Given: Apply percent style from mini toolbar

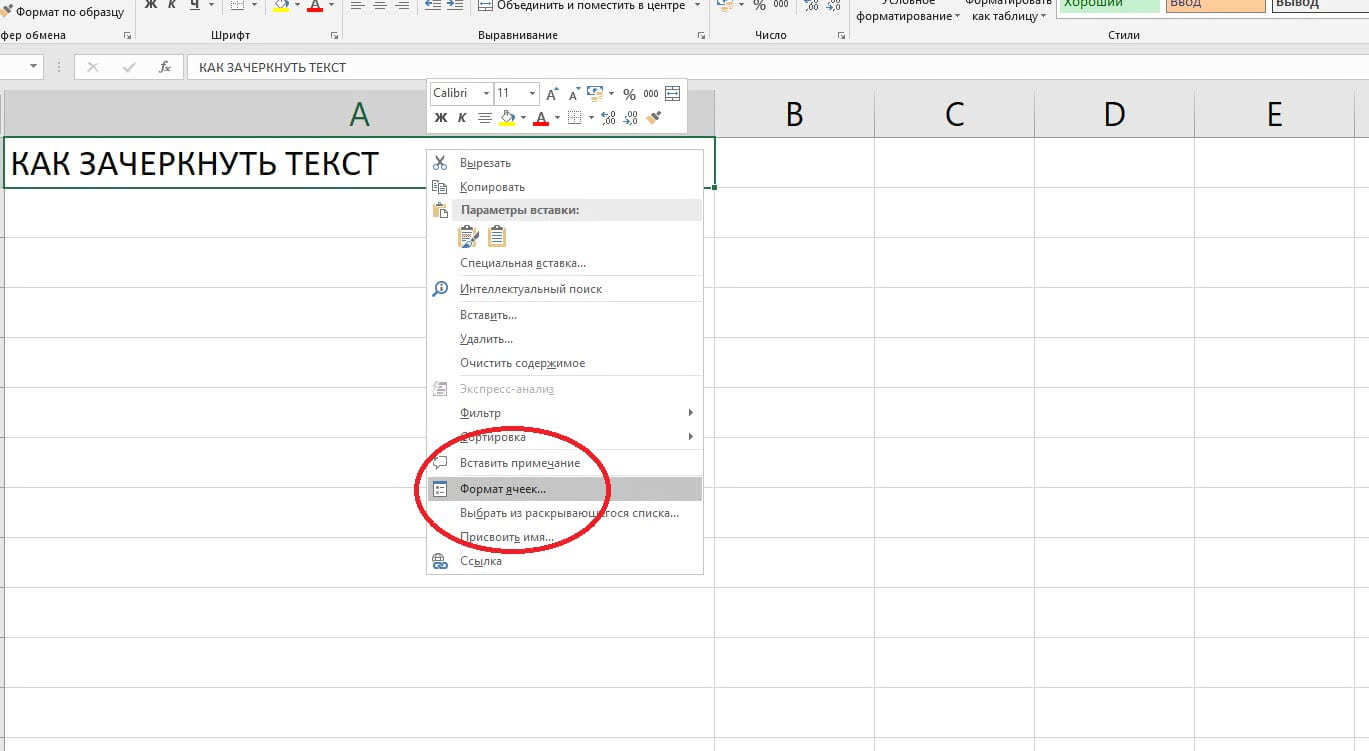Looking at the screenshot, I should (x=629, y=94).
